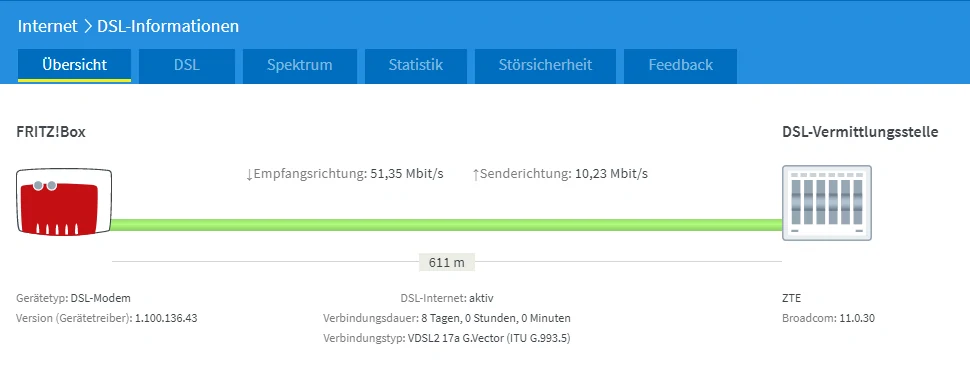
Task: Click the DSL-Informationen breadcrumb title
Action: point(168,27)
